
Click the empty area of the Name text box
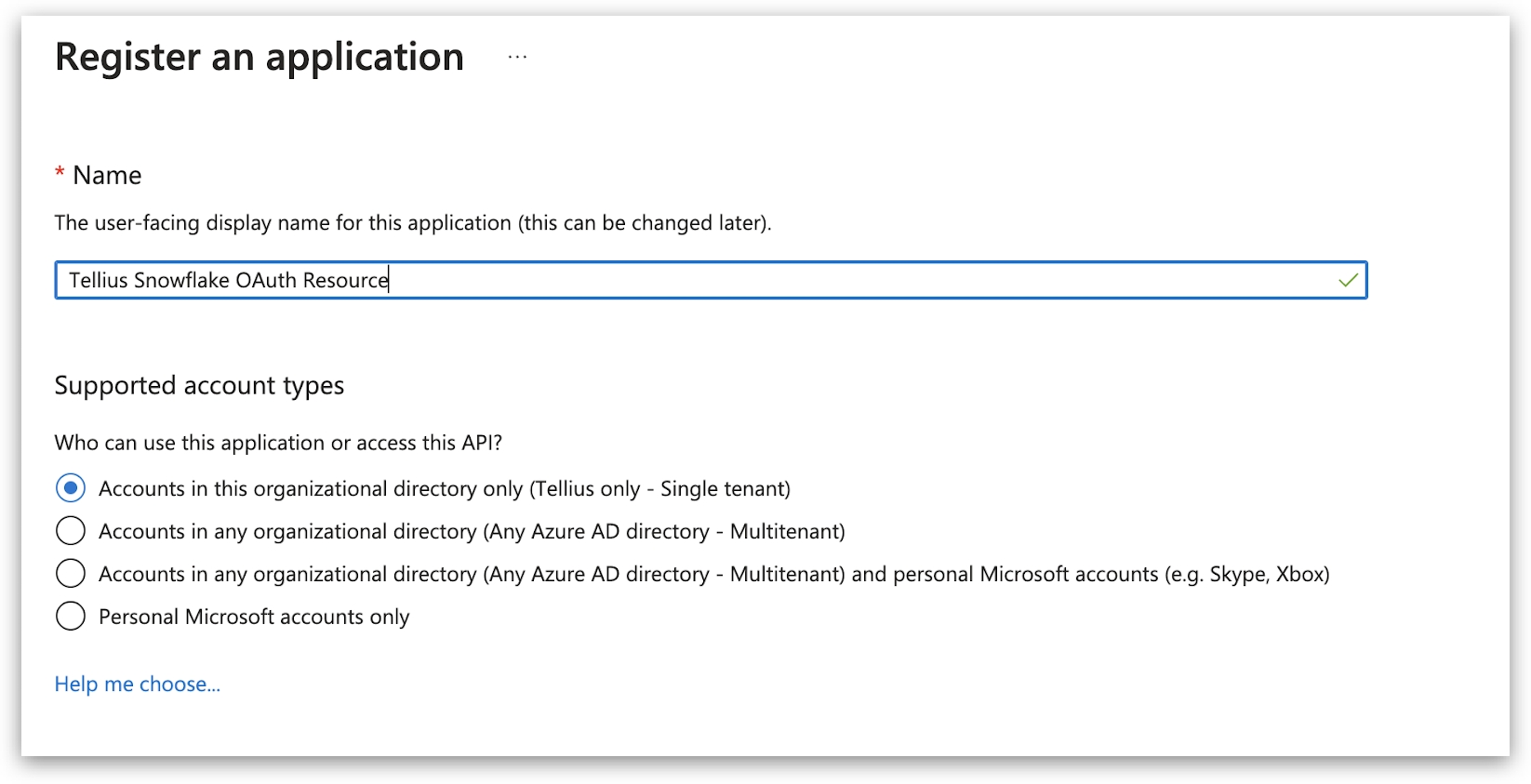point(837,280)
